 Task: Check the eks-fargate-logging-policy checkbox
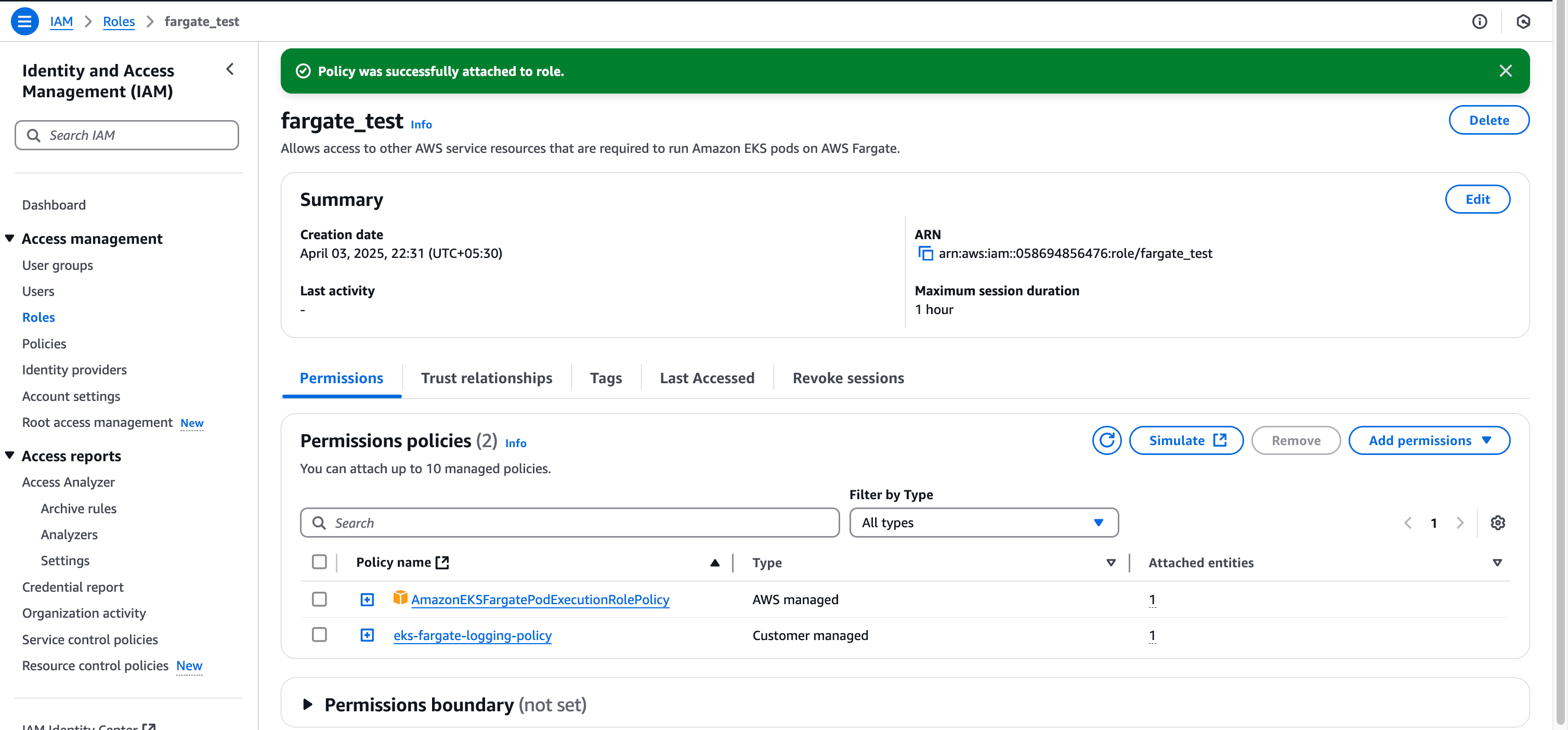coord(319,634)
